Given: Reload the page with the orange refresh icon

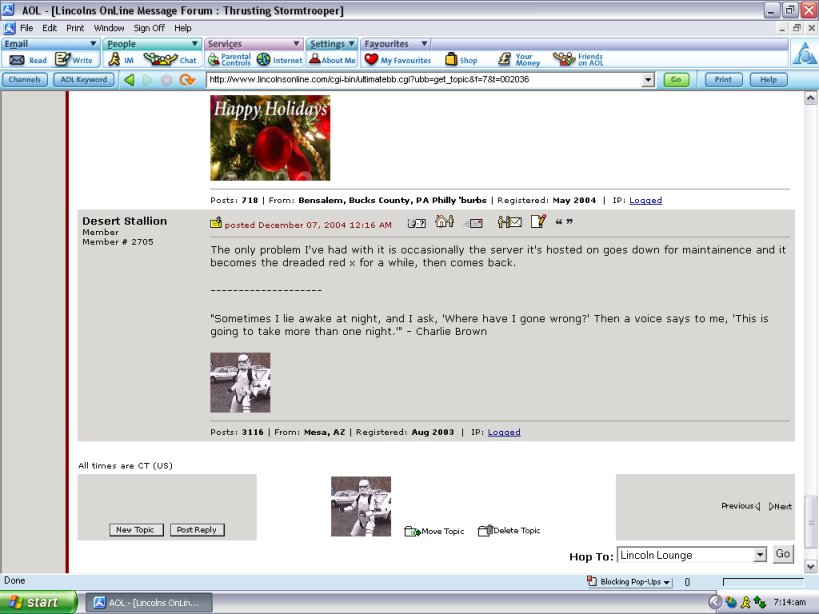Looking at the screenshot, I should pos(186,80).
